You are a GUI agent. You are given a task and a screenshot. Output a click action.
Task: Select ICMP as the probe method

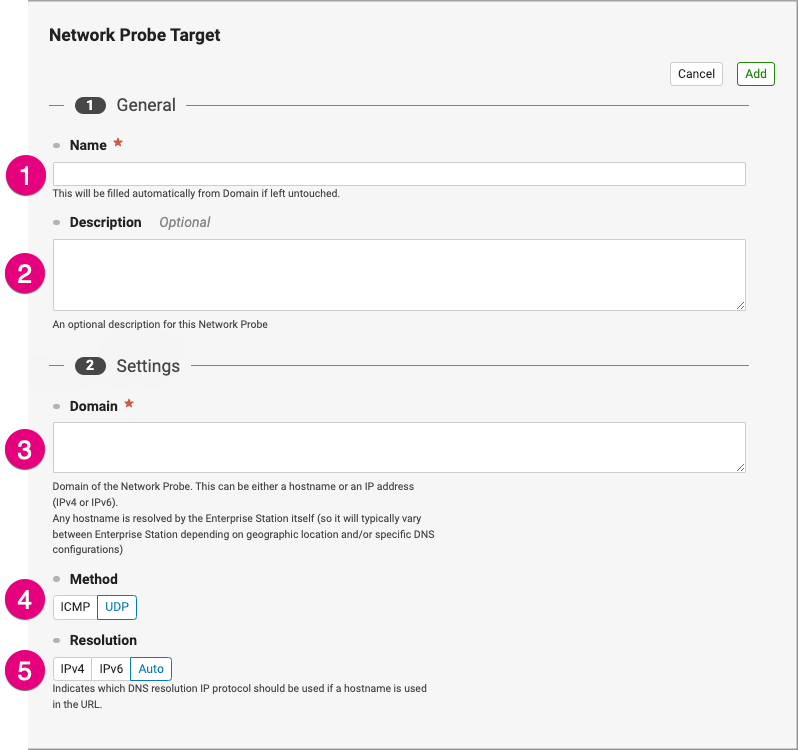(x=75, y=607)
